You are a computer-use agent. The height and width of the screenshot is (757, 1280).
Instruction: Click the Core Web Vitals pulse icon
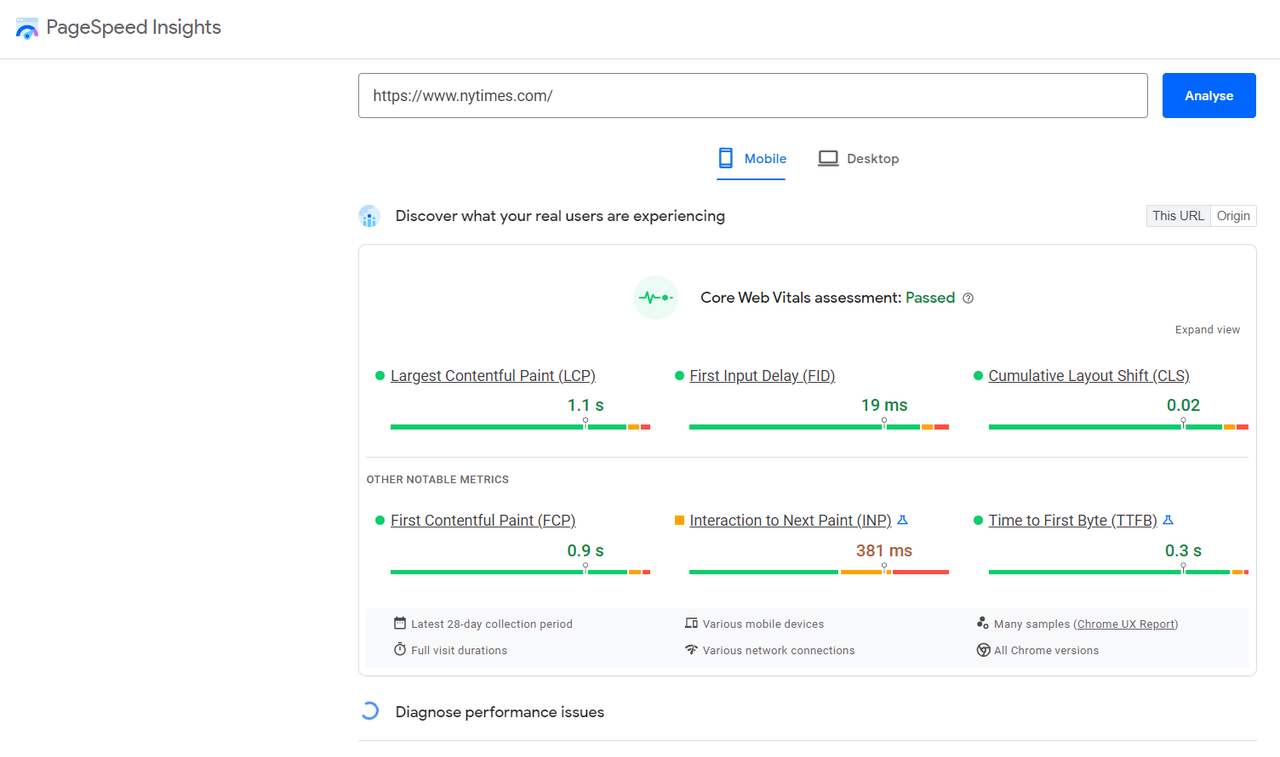[656, 298]
